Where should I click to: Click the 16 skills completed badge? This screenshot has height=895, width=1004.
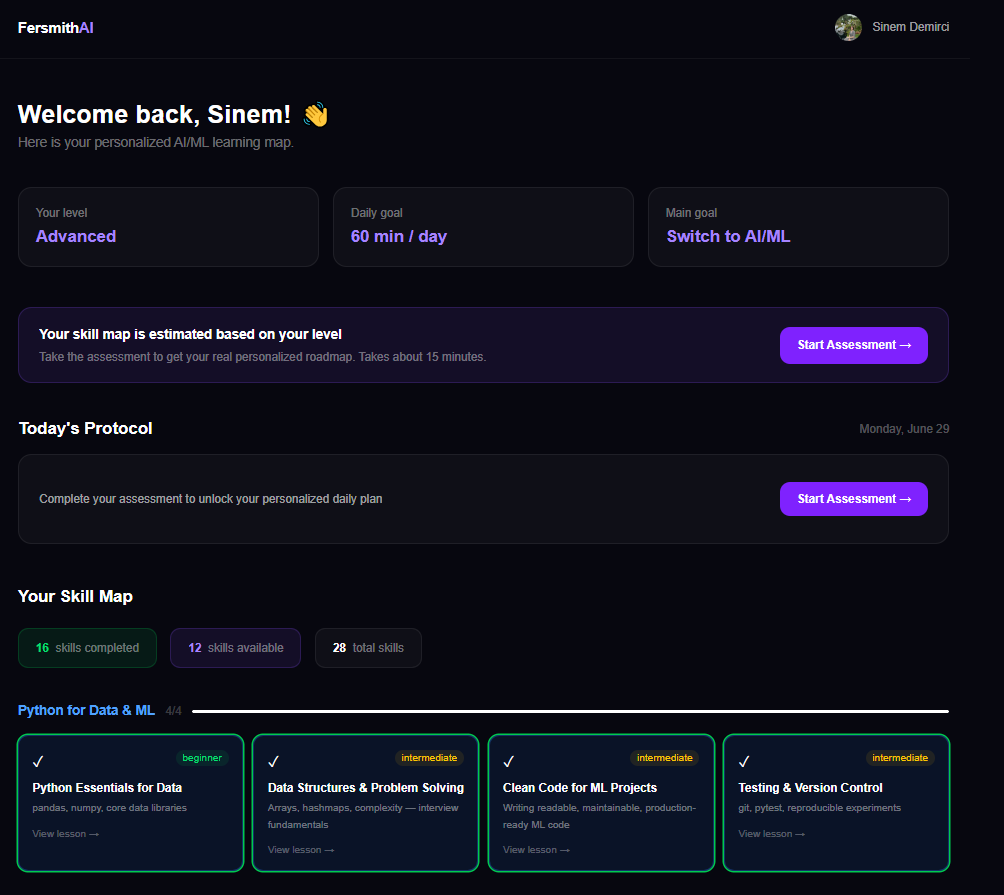(87, 648)
